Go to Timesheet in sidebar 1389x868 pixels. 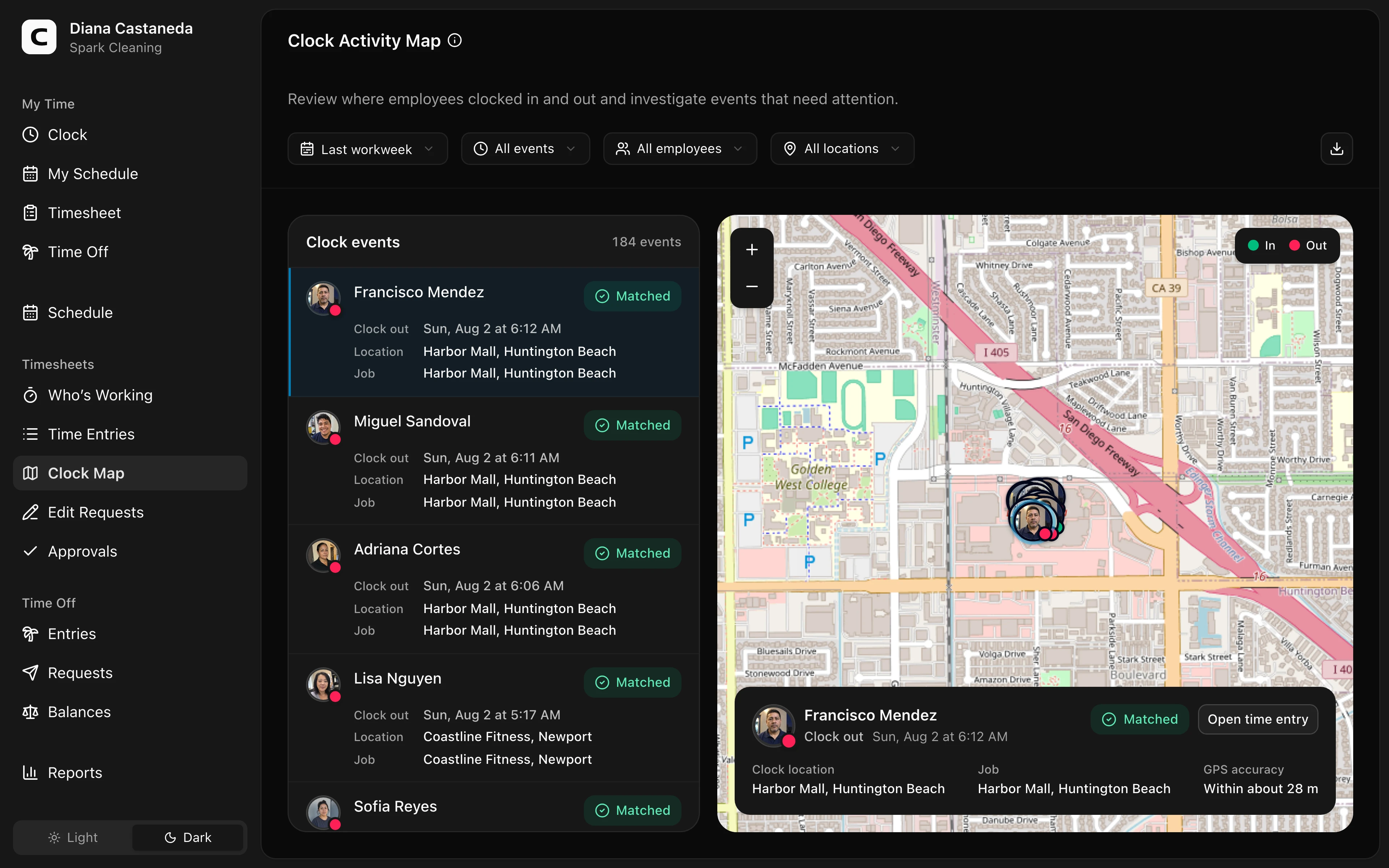pyautogui.click(x=130, y=213)
